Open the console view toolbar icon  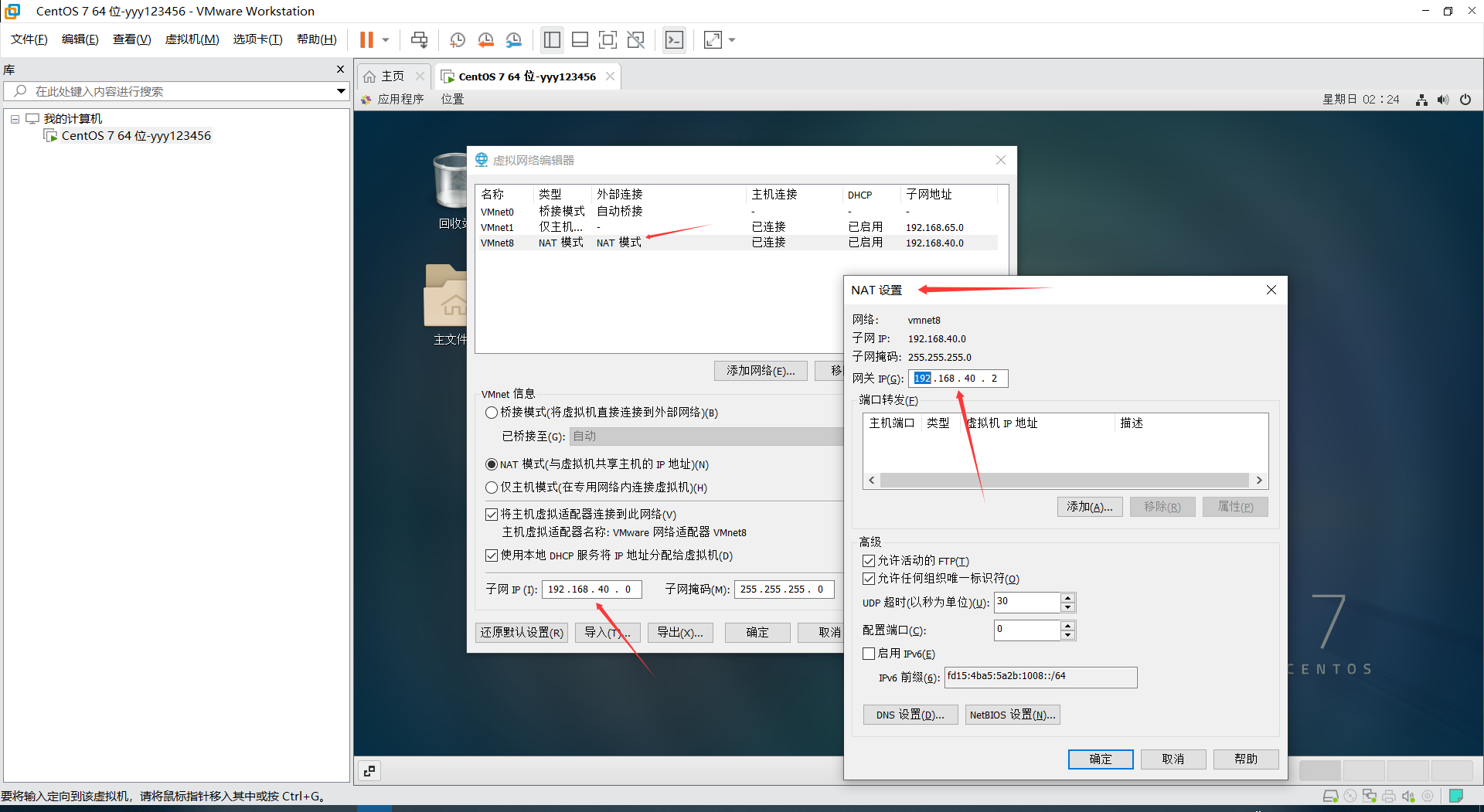[x=674, y=39]
